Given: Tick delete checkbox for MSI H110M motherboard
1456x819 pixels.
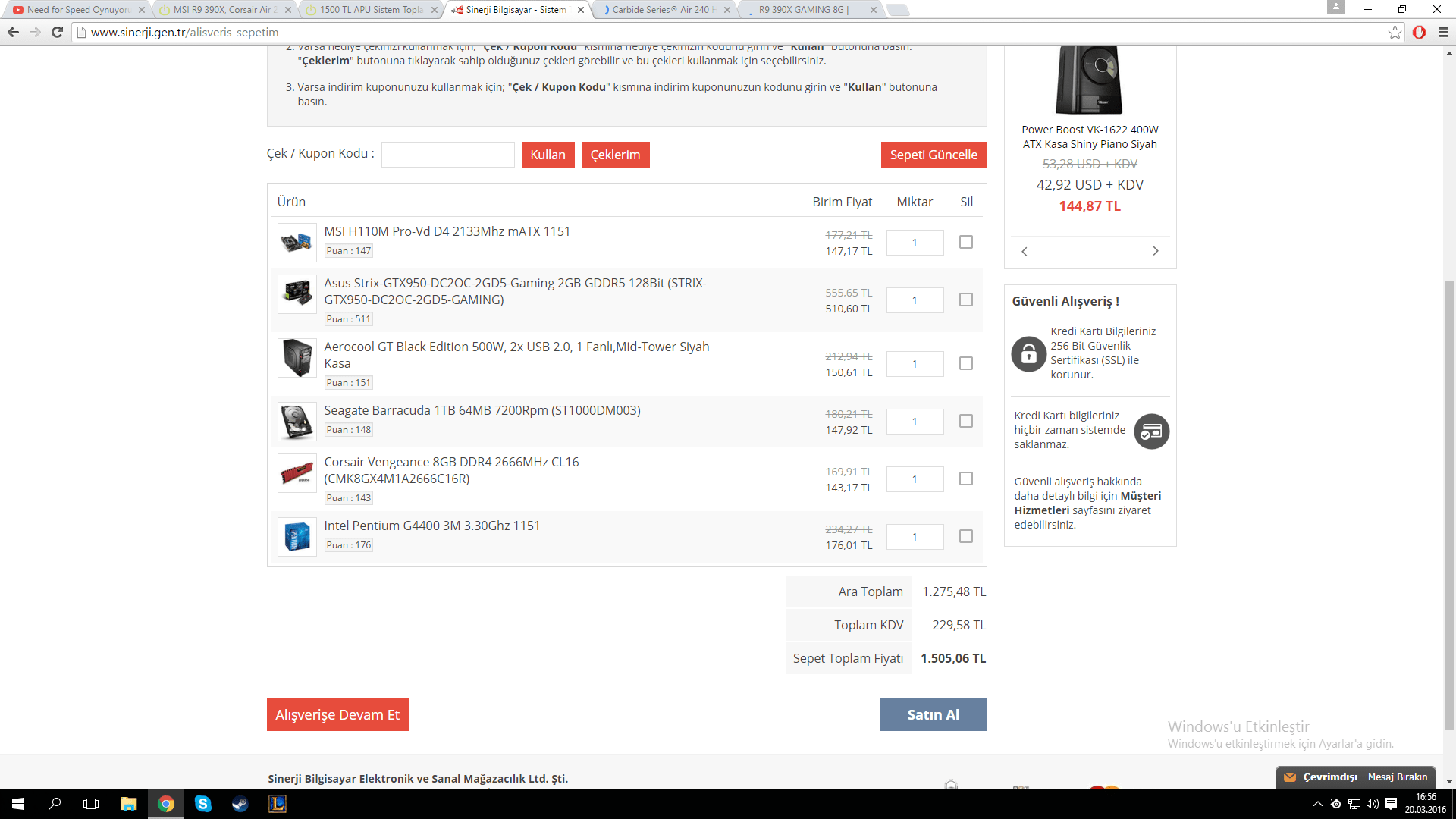Looking at the screenshot, I should pos(965,242).
